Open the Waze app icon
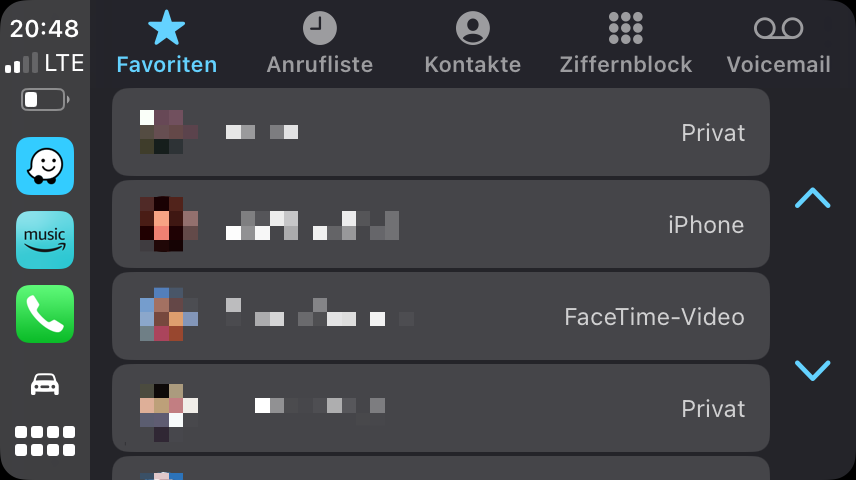Screen dimensions: 856x480 click(x=45, y=166)
